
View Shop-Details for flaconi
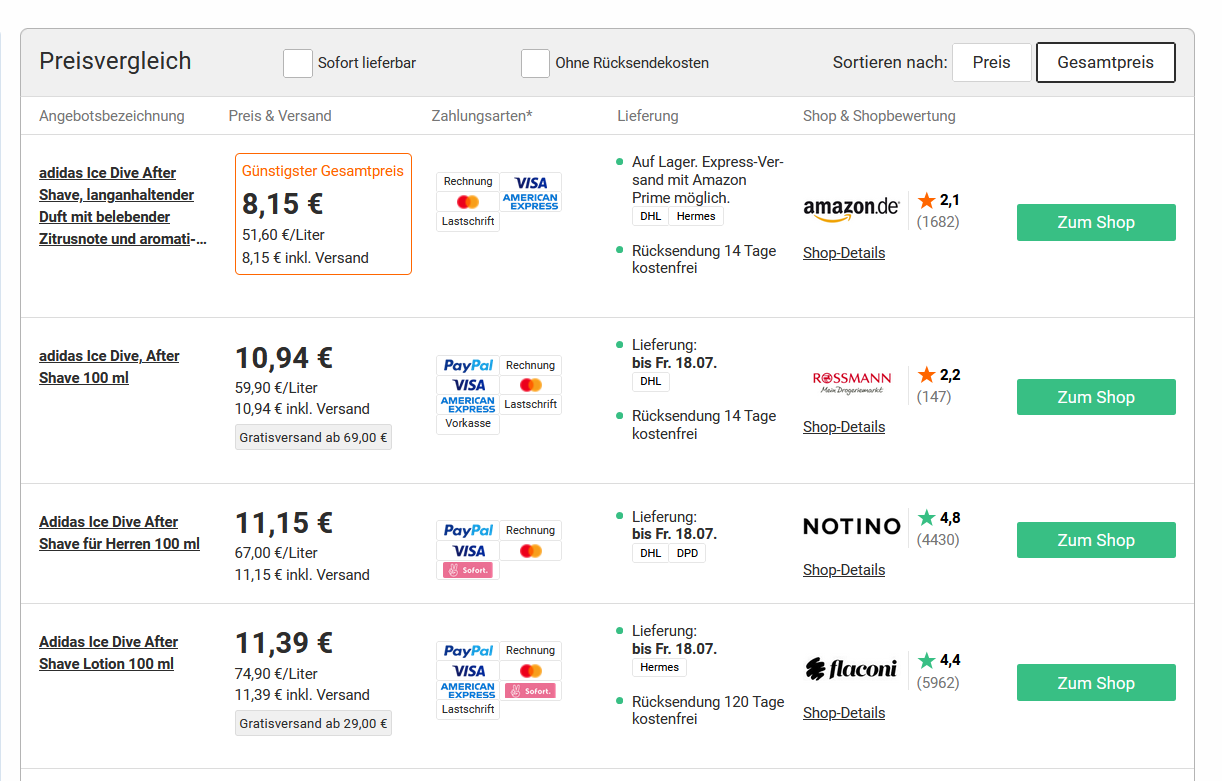pos(844,713)
